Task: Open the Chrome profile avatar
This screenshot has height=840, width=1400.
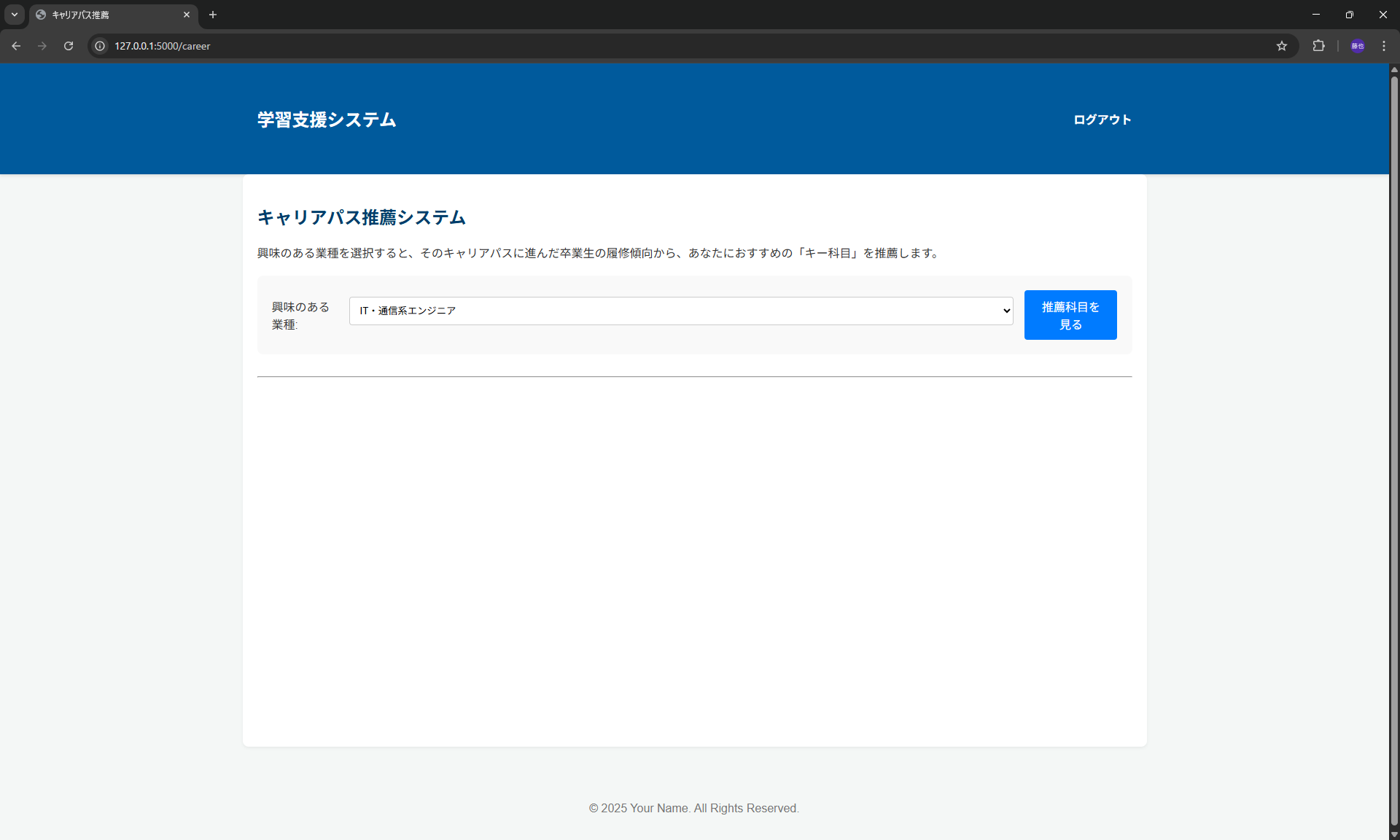Action: pos(1357,46)
